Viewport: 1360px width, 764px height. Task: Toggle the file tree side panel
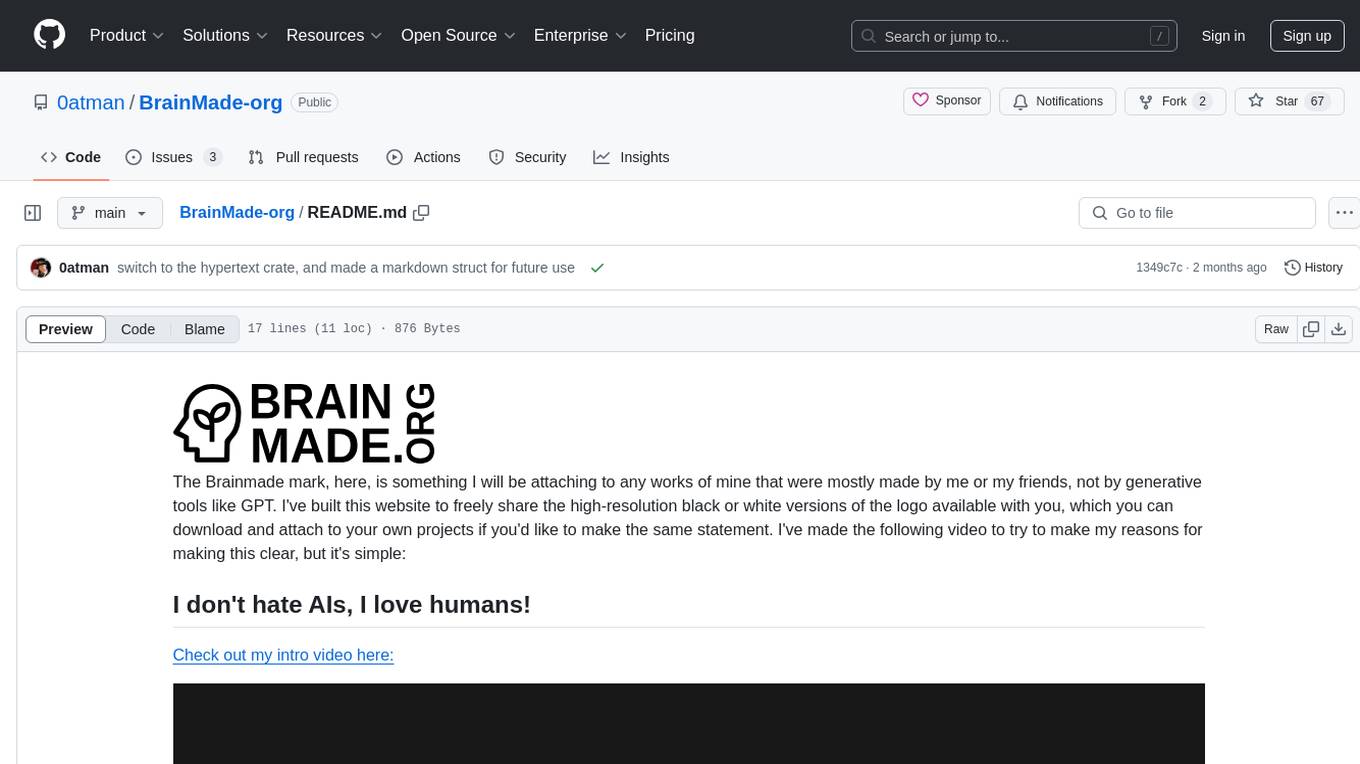point(33,213)
